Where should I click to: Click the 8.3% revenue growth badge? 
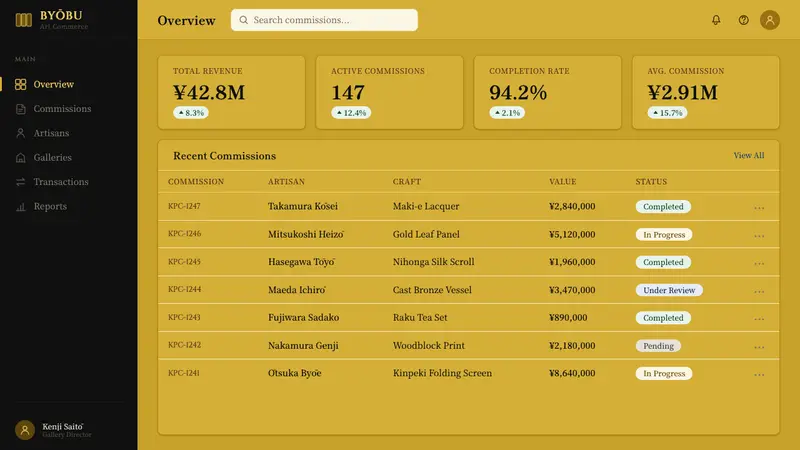191,113
